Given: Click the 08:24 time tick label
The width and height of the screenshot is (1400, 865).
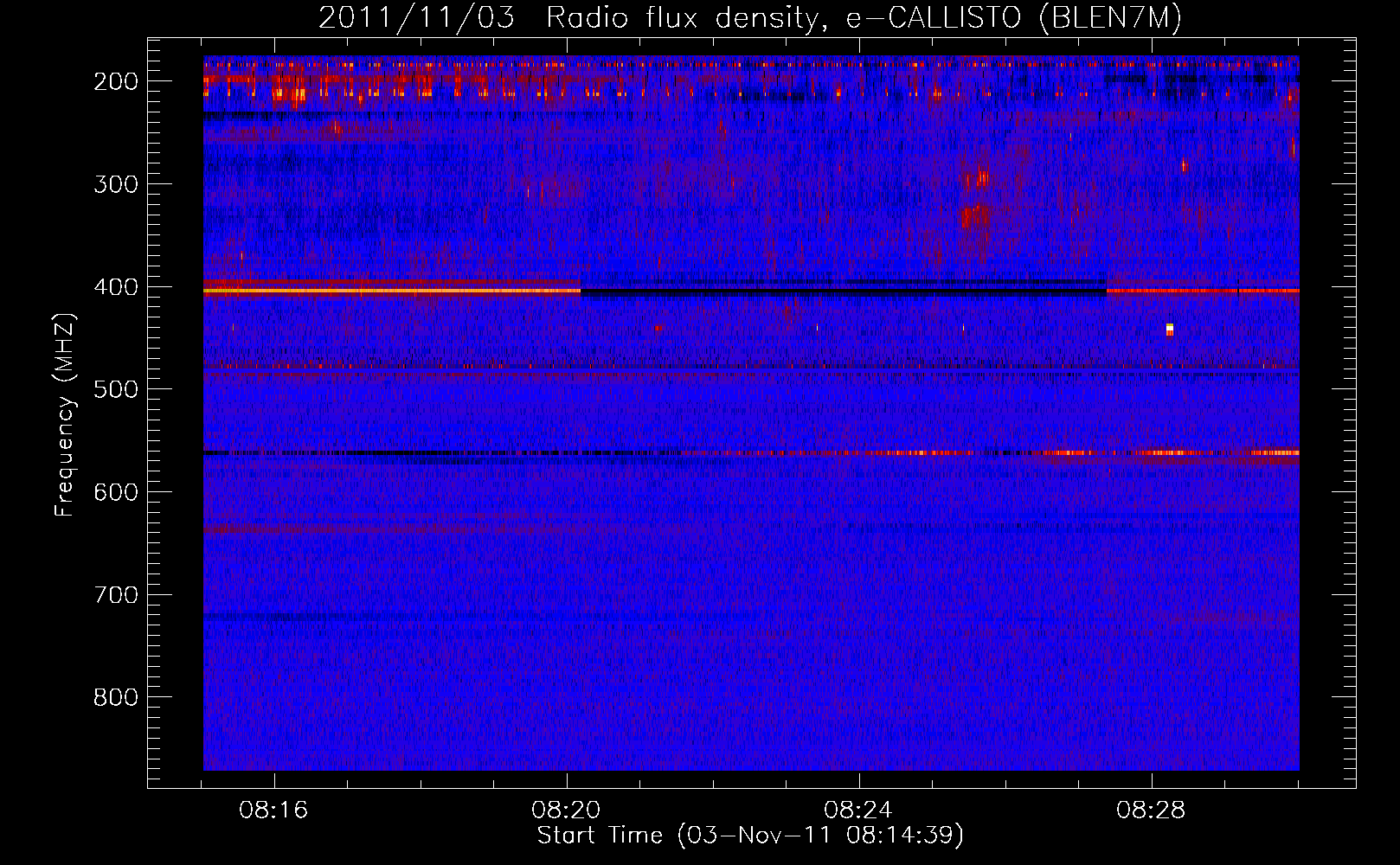Looking at the screenshot, I should [858, 811].
